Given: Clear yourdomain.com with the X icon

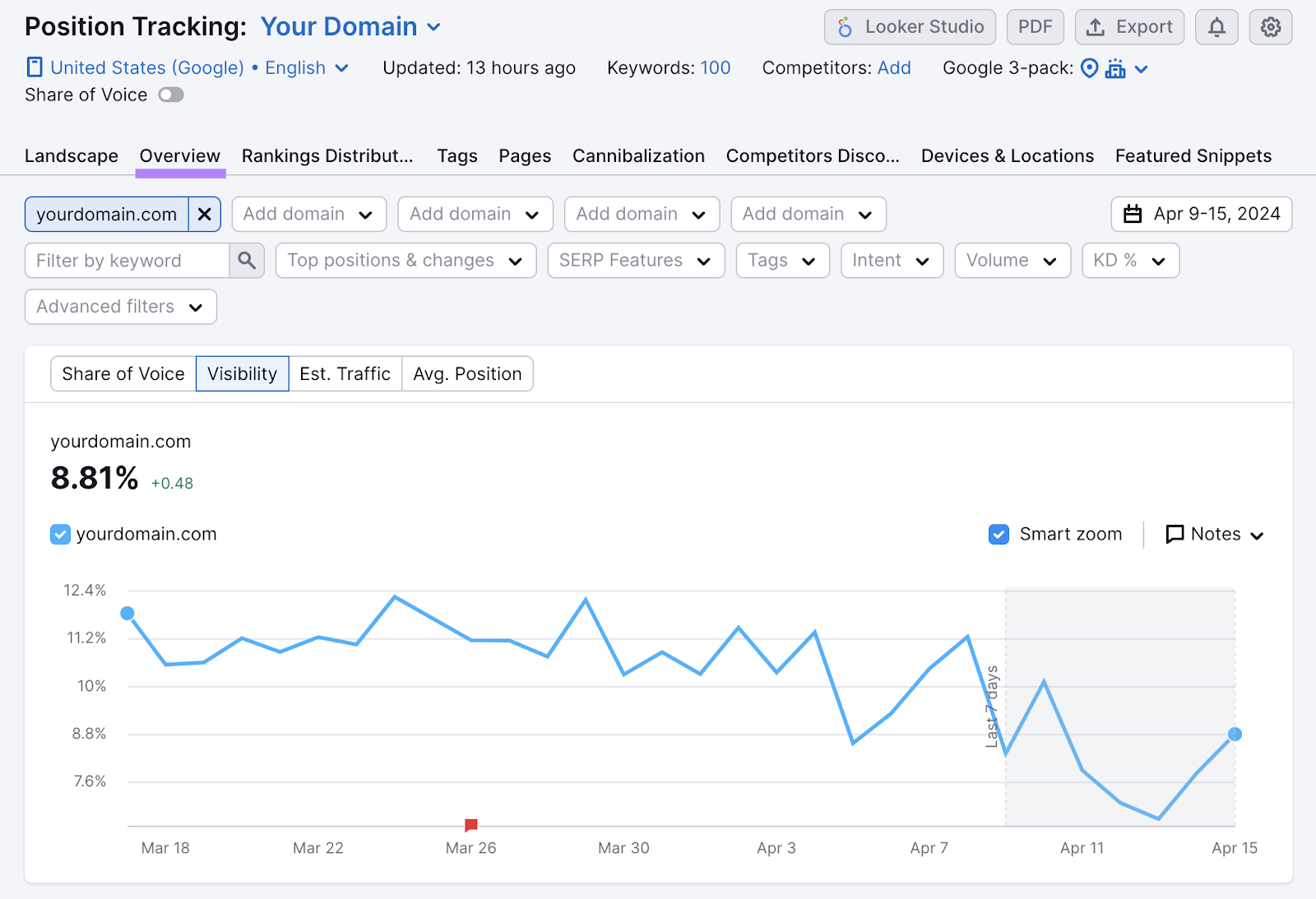Looking at the screenshot, I should (x=205, y=214).
